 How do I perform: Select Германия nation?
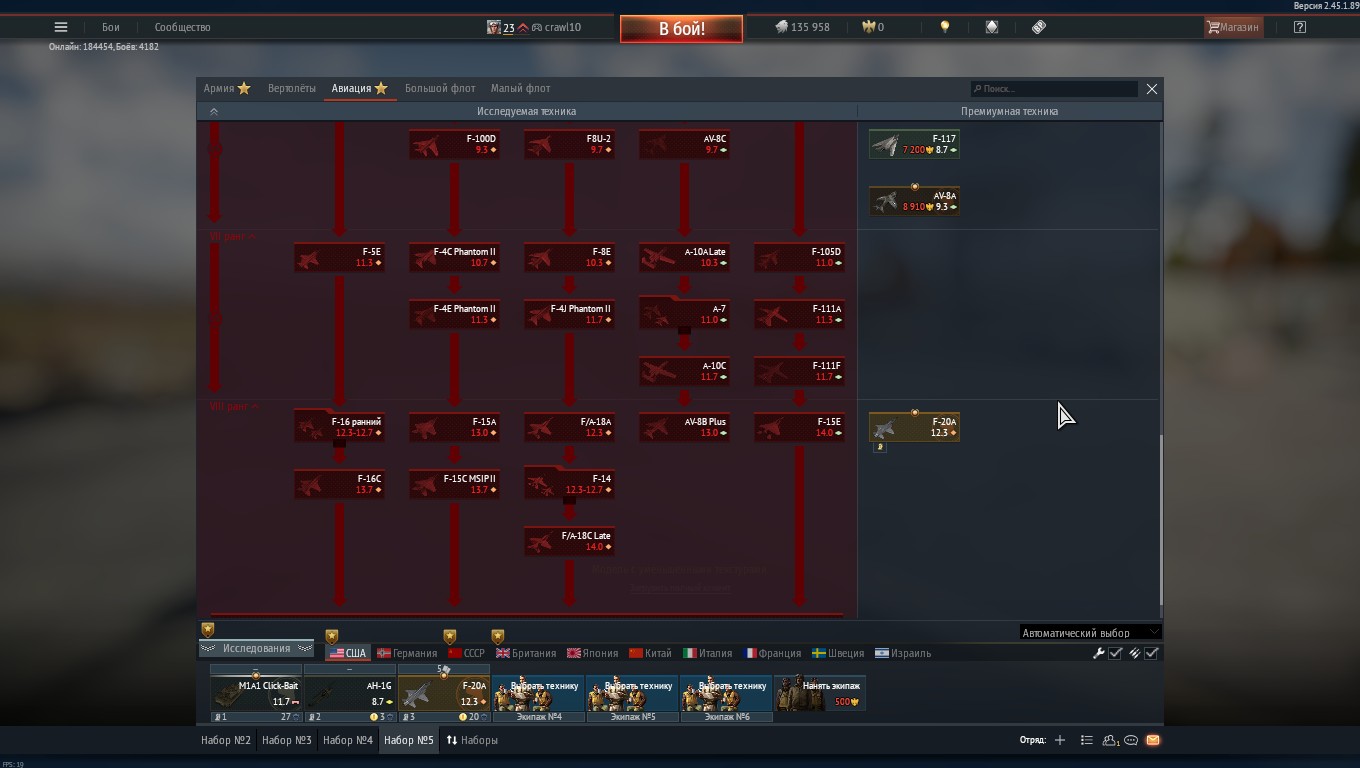click(407, 653)
